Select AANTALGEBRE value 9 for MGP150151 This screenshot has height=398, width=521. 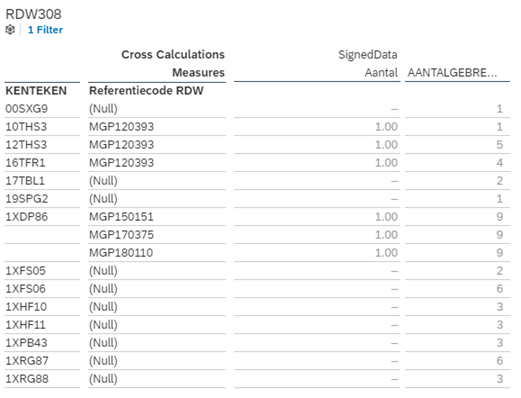(499, 217)
